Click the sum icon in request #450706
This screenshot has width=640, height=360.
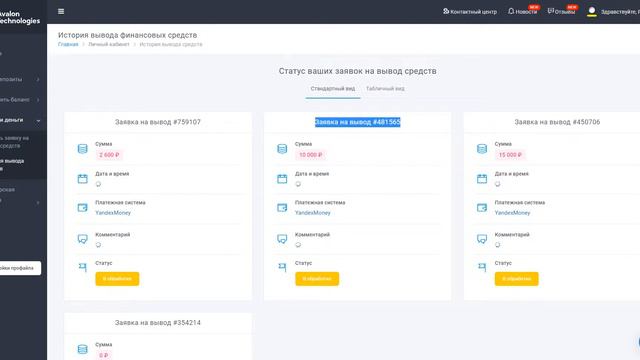coord(482,149)
